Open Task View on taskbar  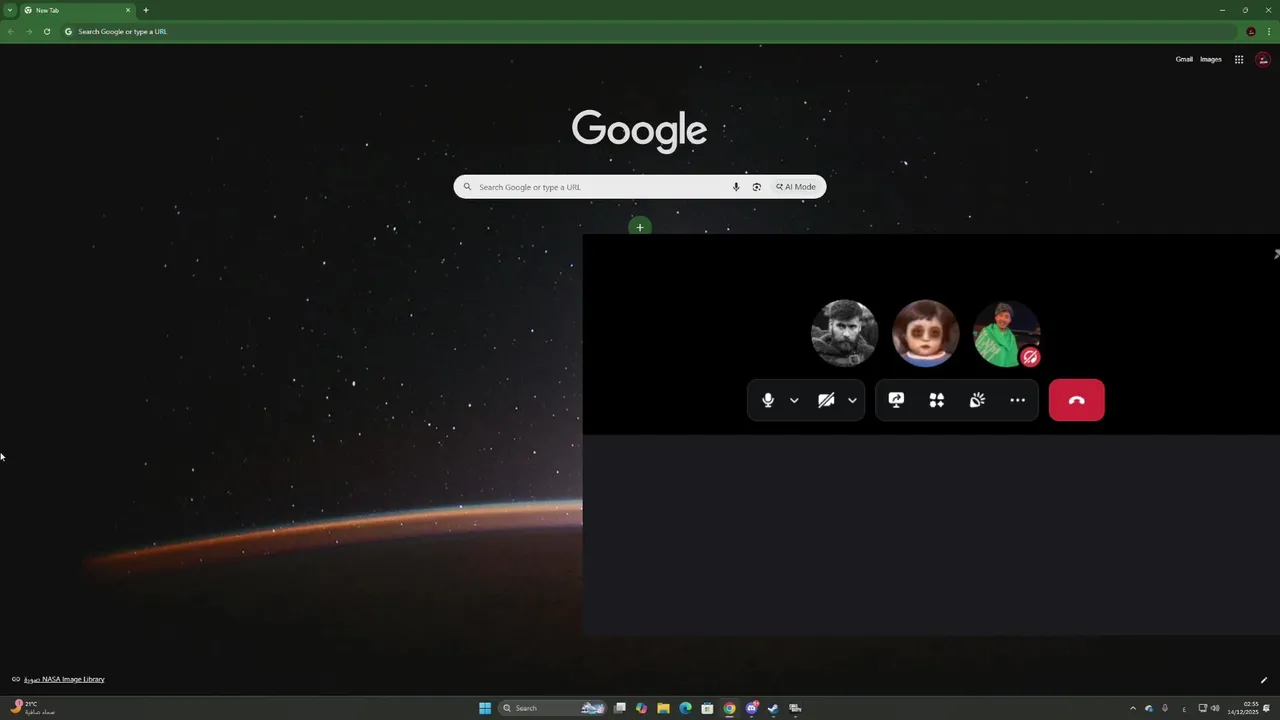[x=620, y=708]
